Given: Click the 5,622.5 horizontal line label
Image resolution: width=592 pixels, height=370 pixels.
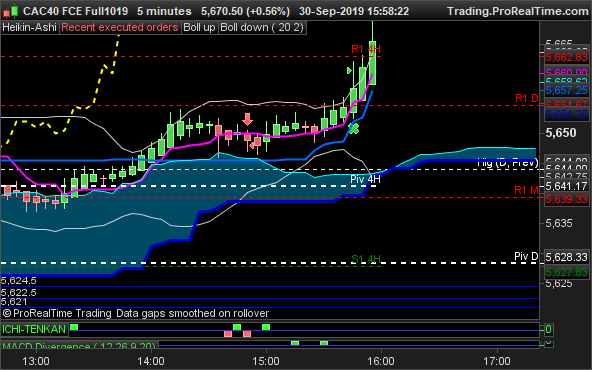Looking at the screenshot, I should click(19, 293).
